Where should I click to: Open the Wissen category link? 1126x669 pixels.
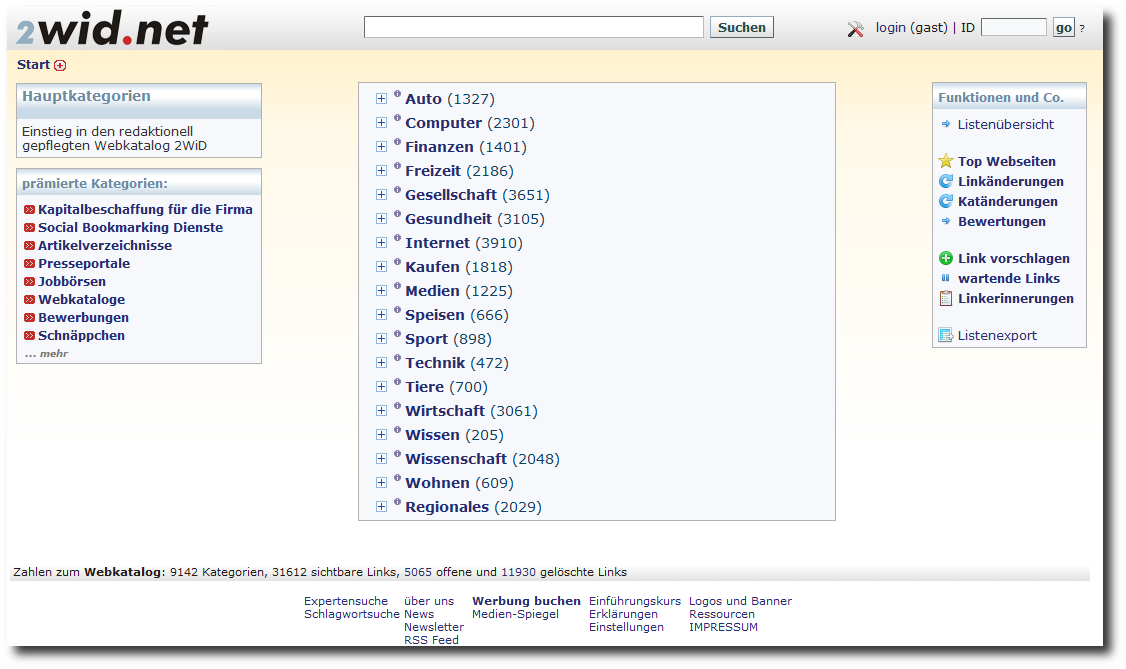432,435
